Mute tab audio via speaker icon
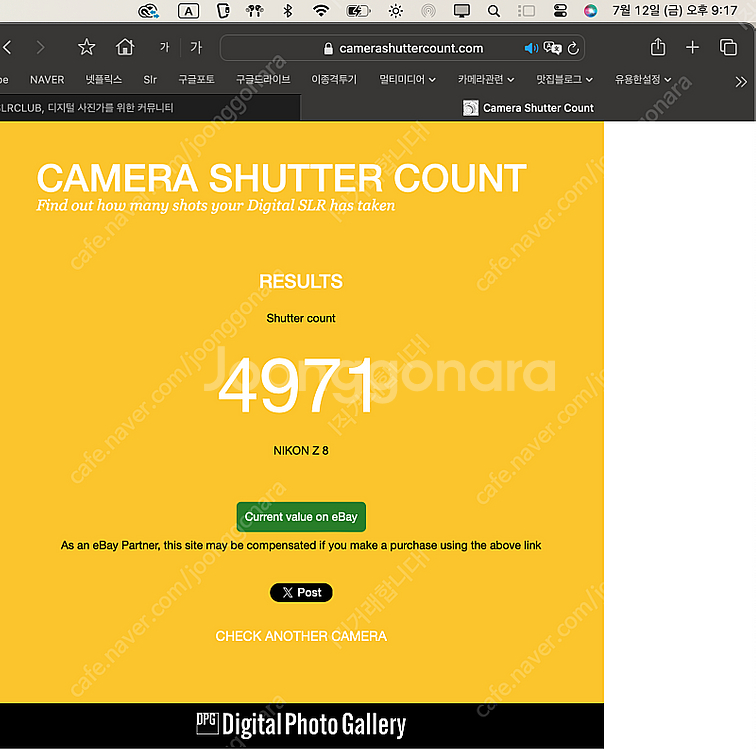The height and width of the screenshot is (750, 756). pyautogui.click(x=531, y=48)
